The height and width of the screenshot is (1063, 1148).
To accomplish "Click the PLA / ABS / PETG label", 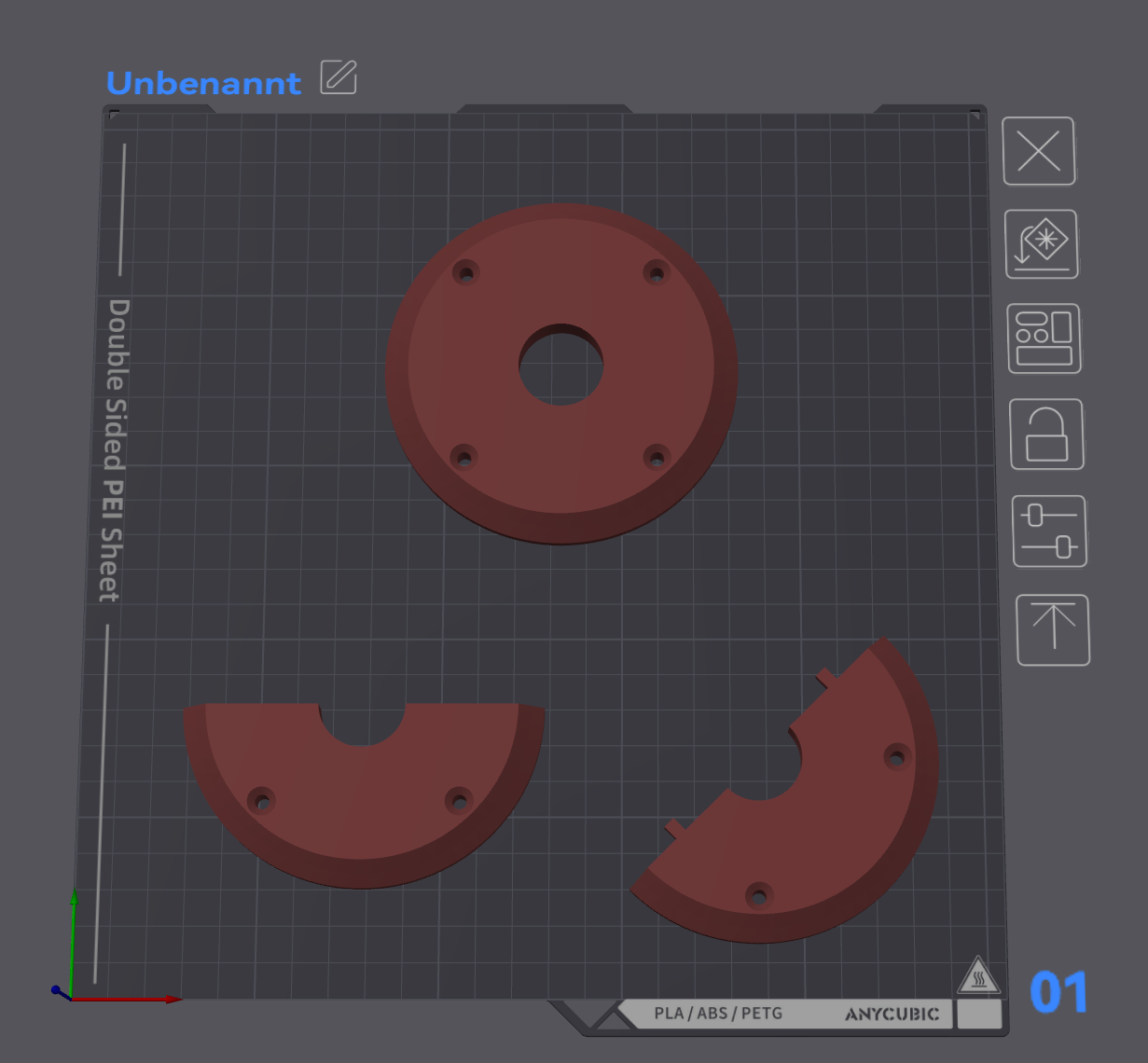I will pos(718,1014).
